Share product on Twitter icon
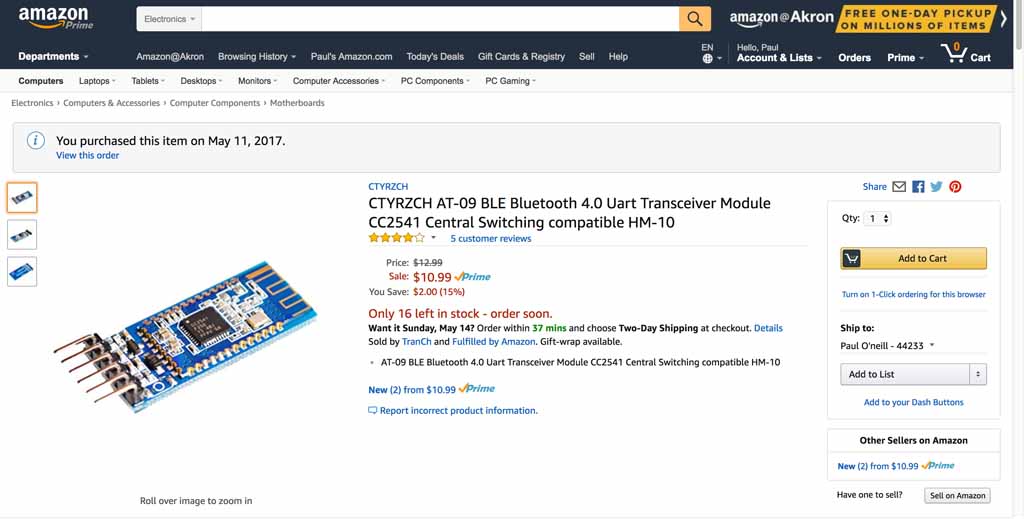 pyautogui.click(x=936, y=187)
